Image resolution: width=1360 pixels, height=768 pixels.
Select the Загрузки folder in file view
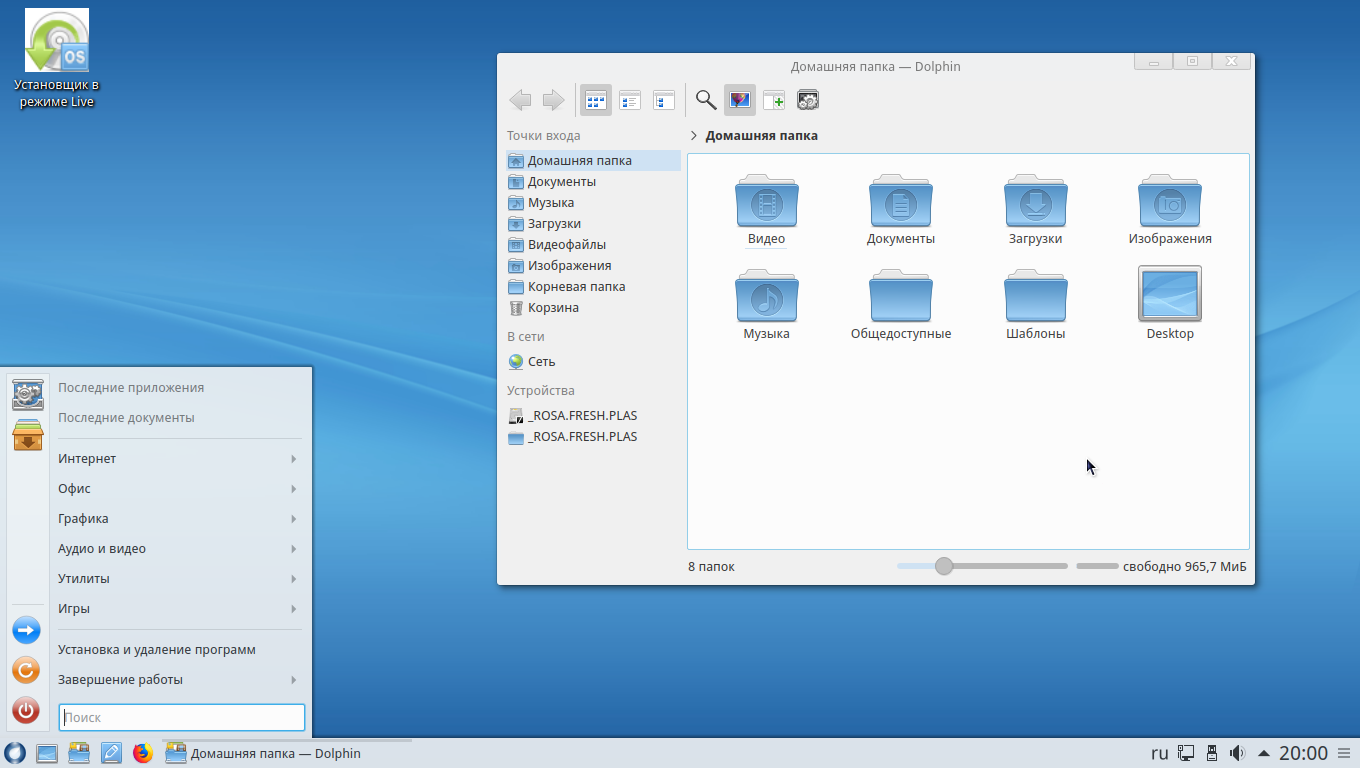point(1035,201)
